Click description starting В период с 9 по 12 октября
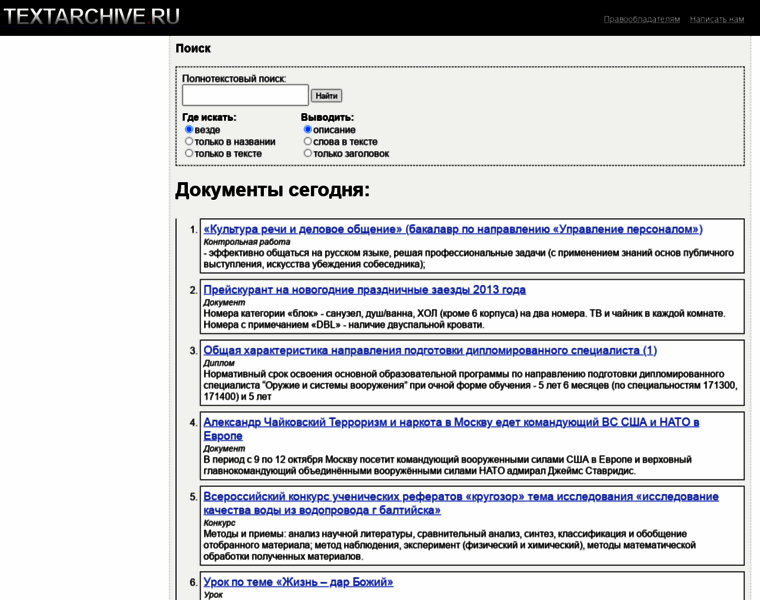This screenshot has height=600, width=760. tap(447, 465)
